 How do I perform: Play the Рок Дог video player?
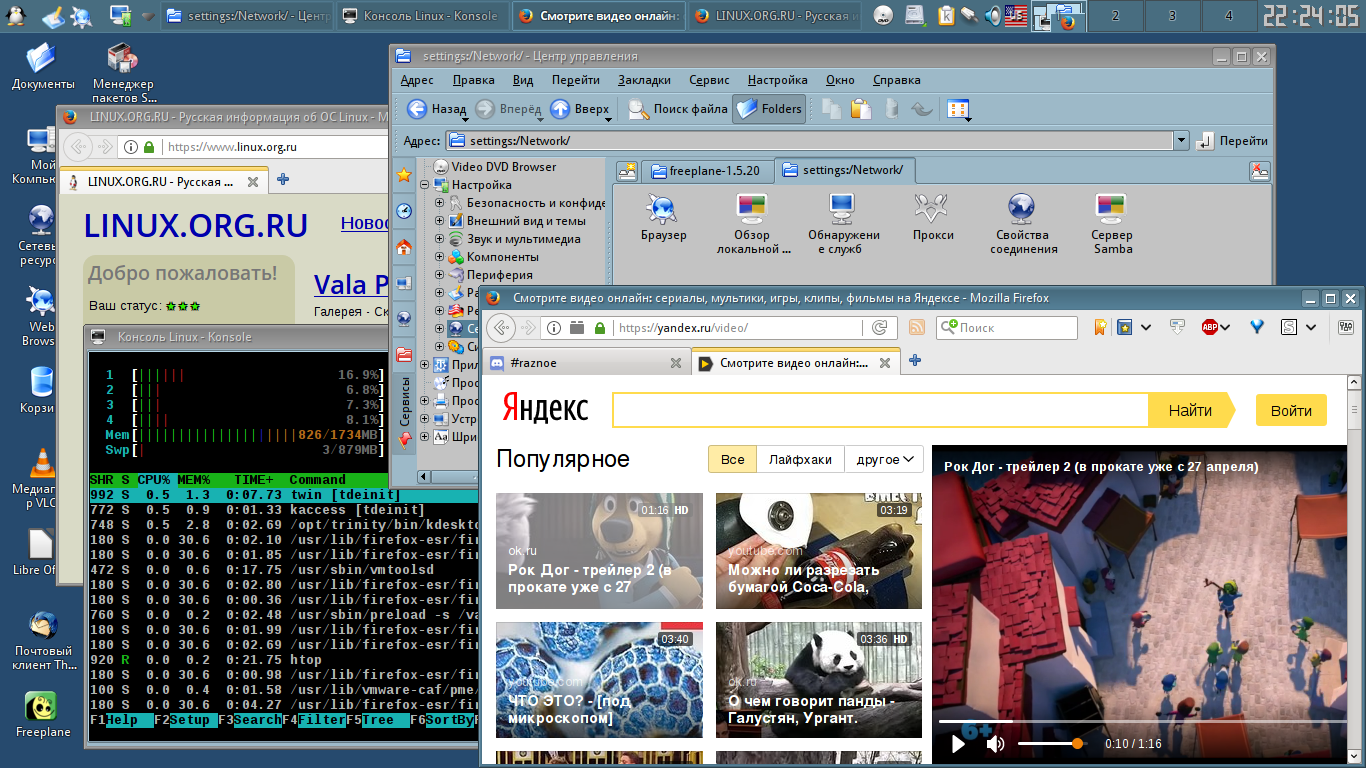click(x=958, y=743)
